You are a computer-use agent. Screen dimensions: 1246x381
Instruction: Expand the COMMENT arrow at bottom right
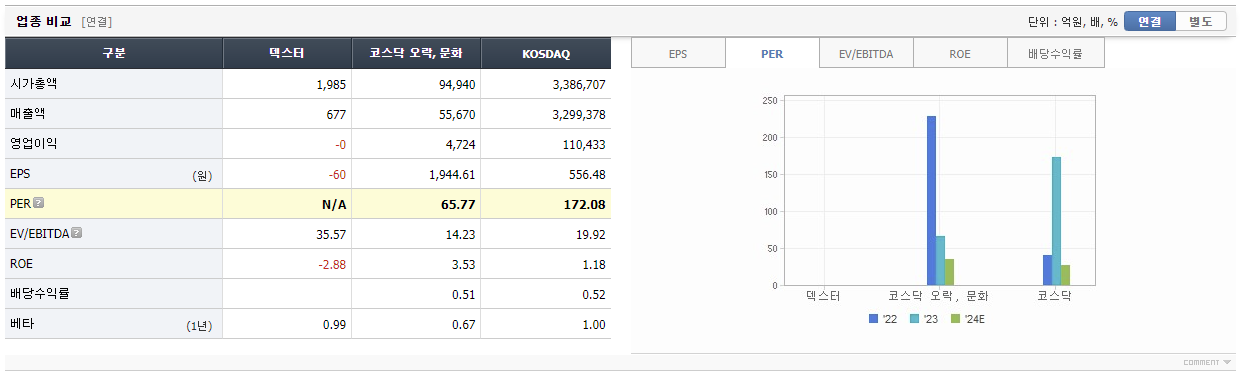[x=1208, y=362]
